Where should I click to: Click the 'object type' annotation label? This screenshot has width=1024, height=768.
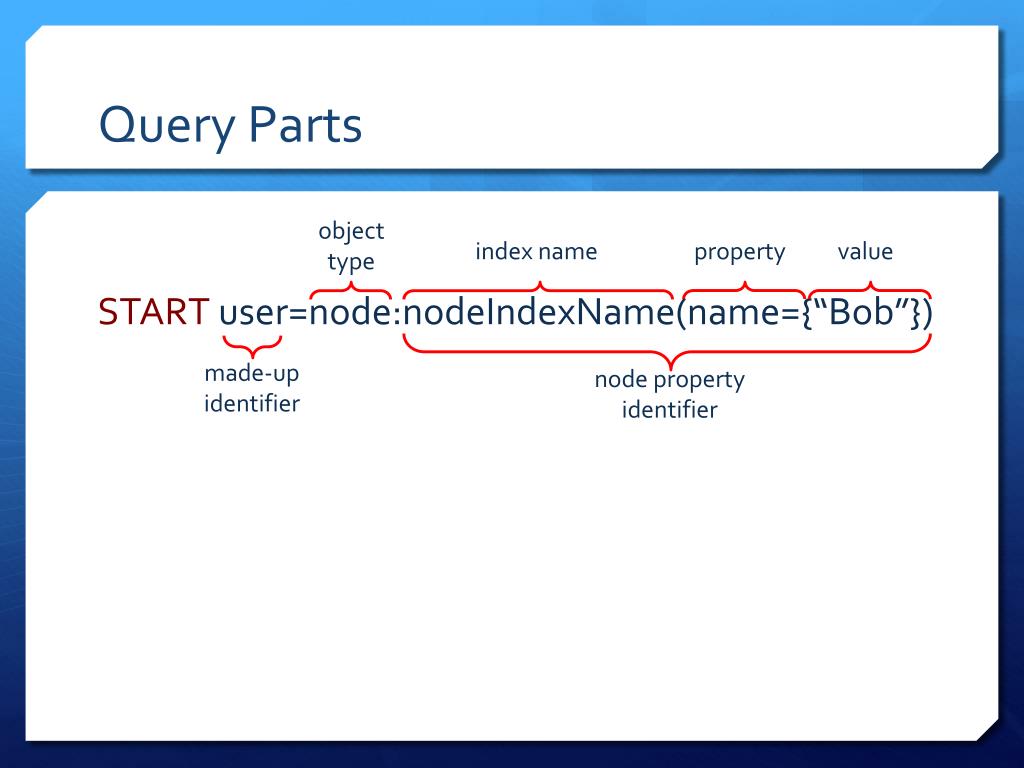pos(351,246)
